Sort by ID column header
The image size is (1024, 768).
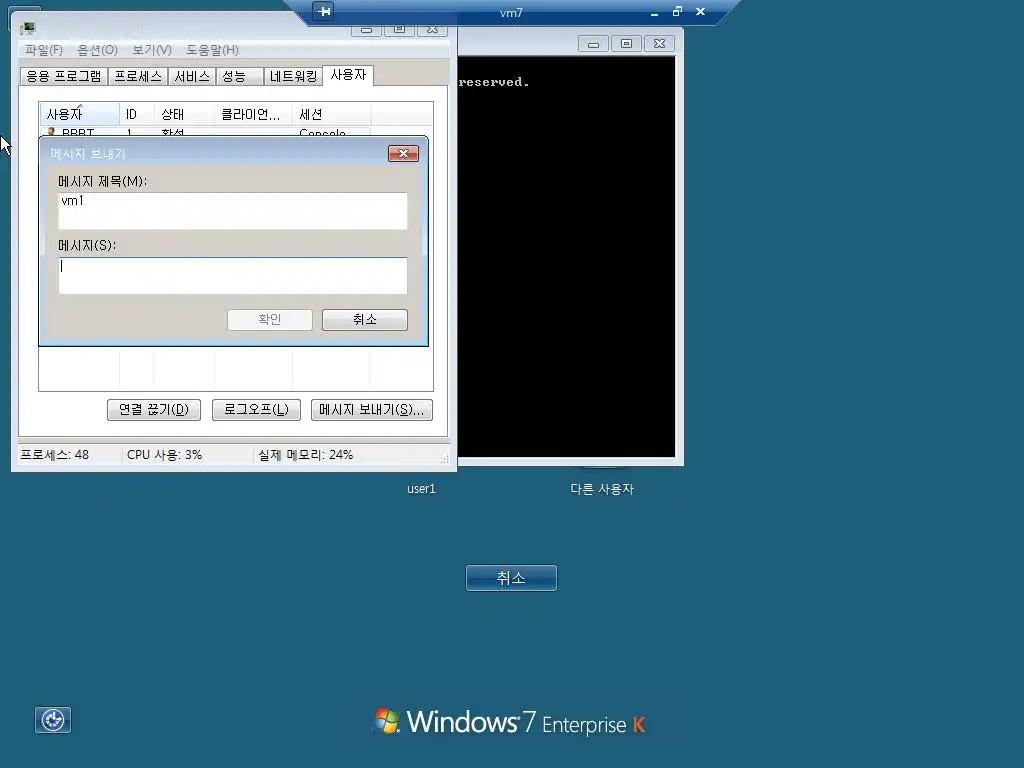[x=136, y=114]
